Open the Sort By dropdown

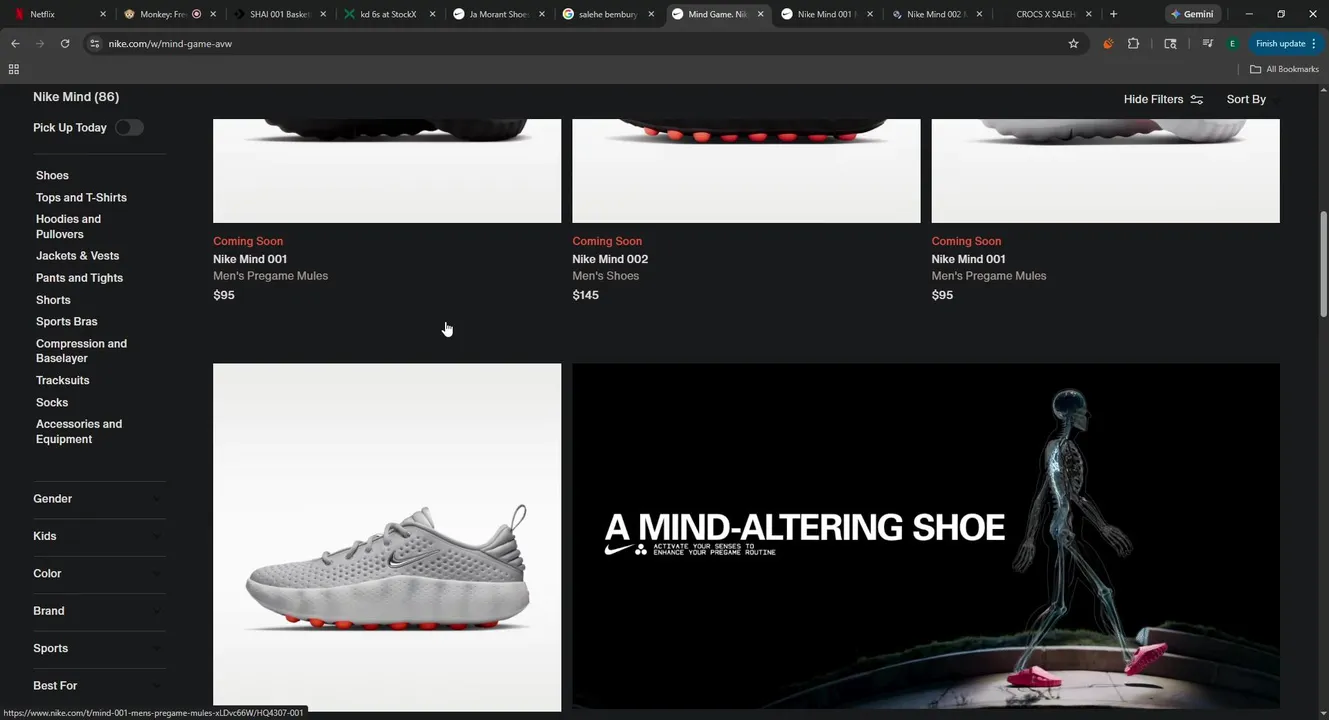point(1251,99)
